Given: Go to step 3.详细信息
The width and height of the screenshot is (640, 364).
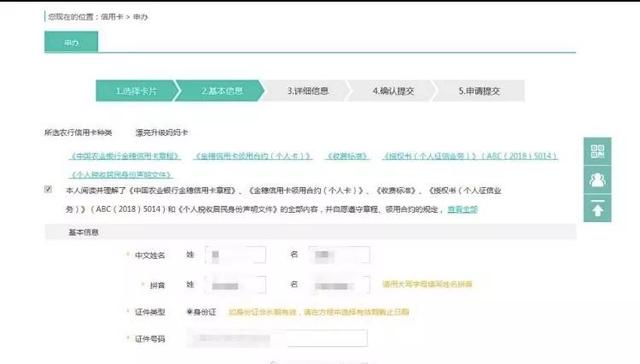Looking at the screenshot, I should [308, 91].
